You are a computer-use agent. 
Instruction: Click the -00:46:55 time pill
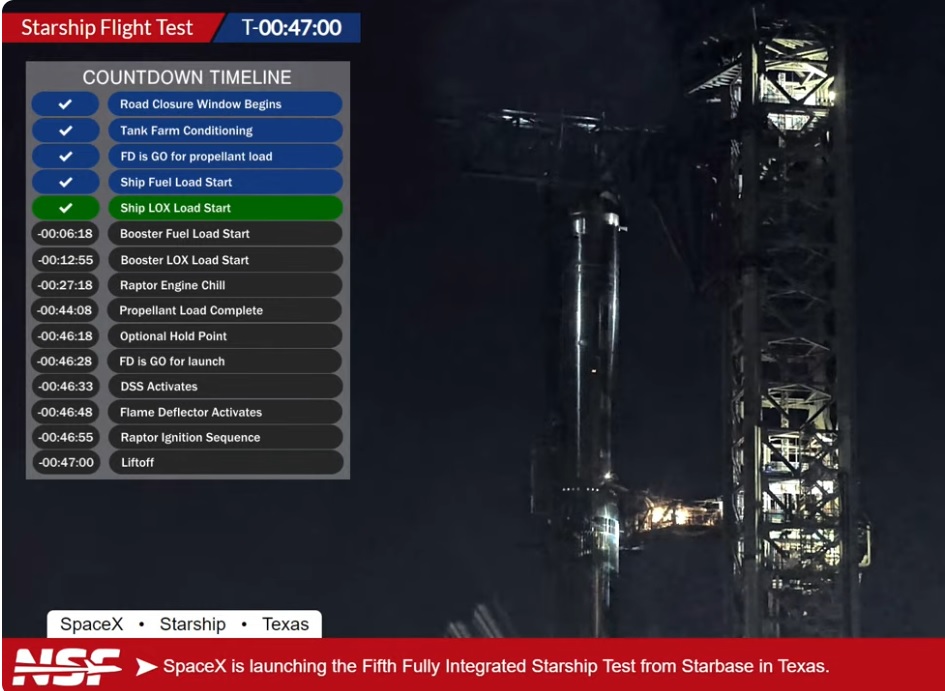coord(65,437)
